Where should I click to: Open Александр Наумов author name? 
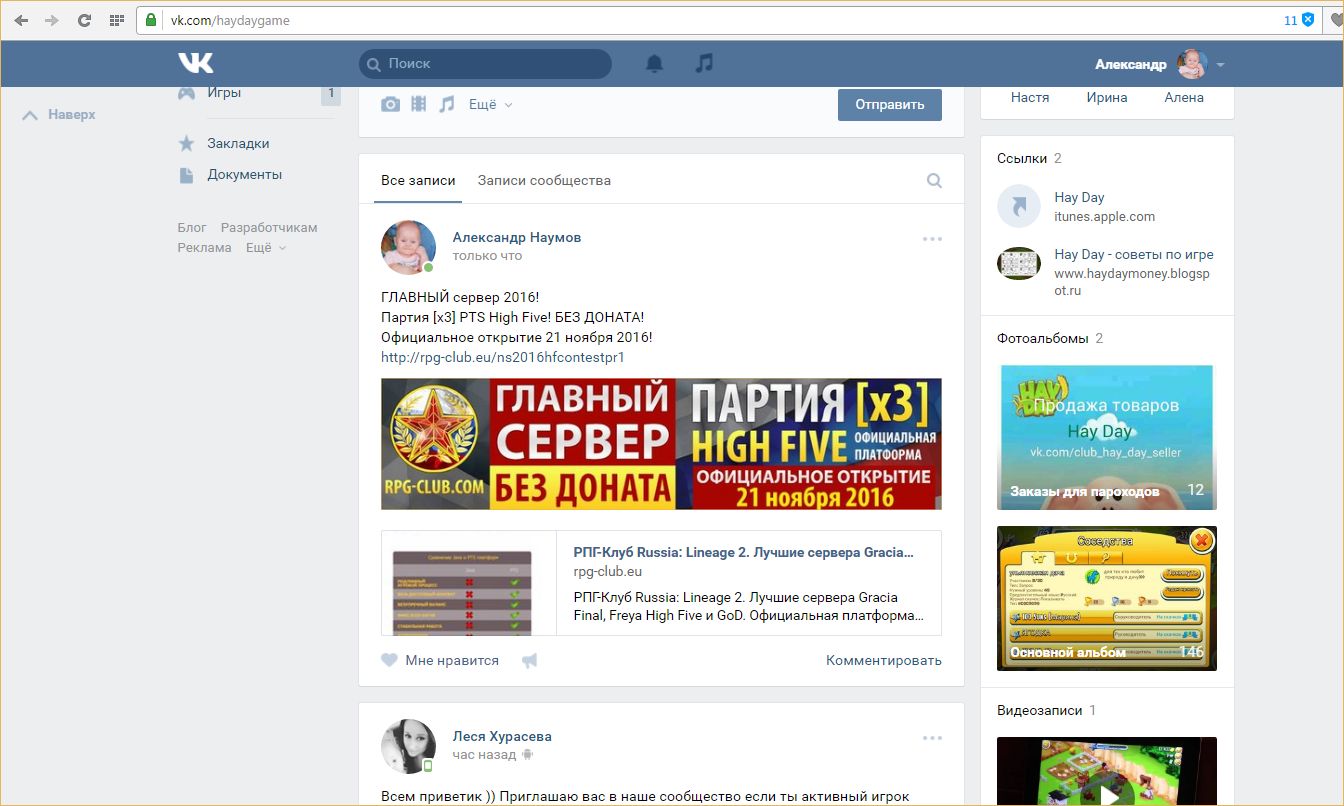point(517,237)
